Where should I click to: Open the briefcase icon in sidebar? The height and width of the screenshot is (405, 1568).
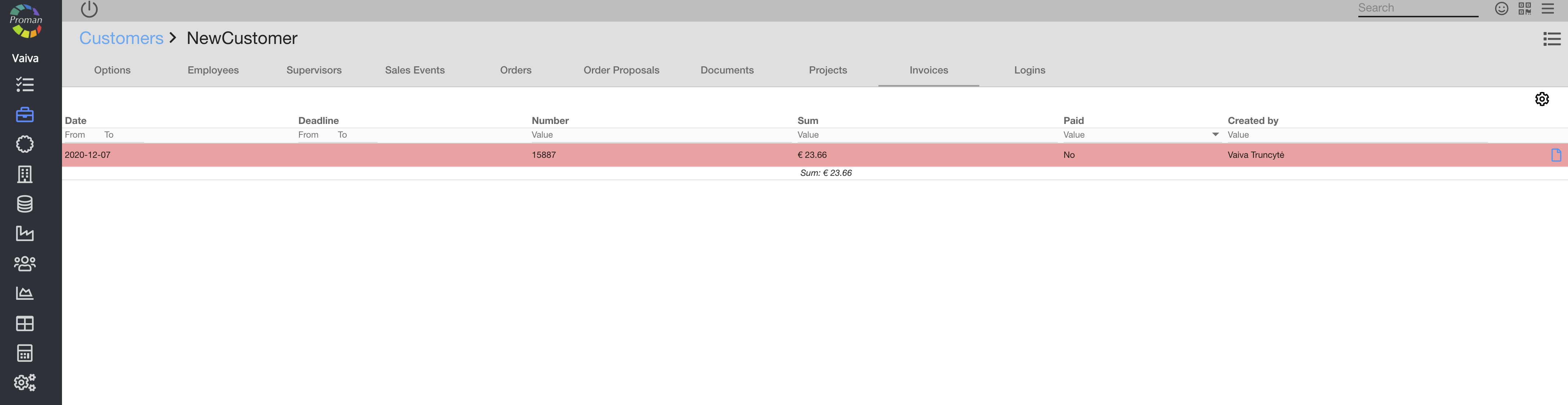(25, 115)
